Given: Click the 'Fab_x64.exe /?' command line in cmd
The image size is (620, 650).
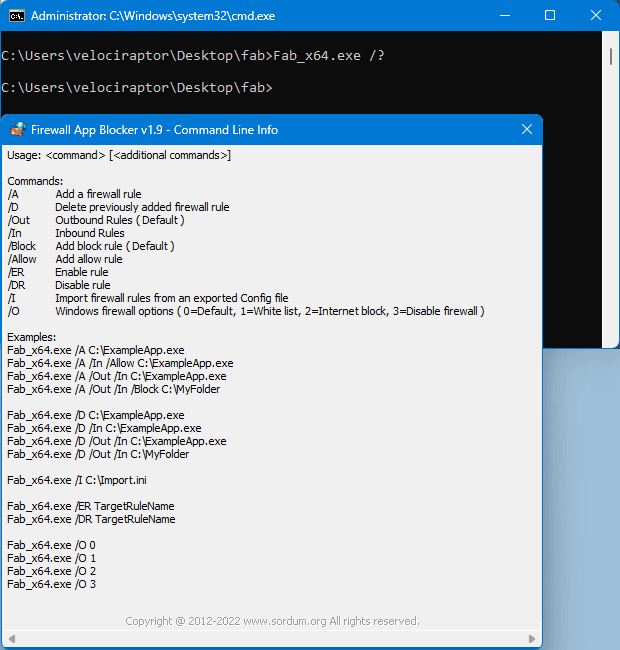Looking at the screenshot, I should 193,56.
